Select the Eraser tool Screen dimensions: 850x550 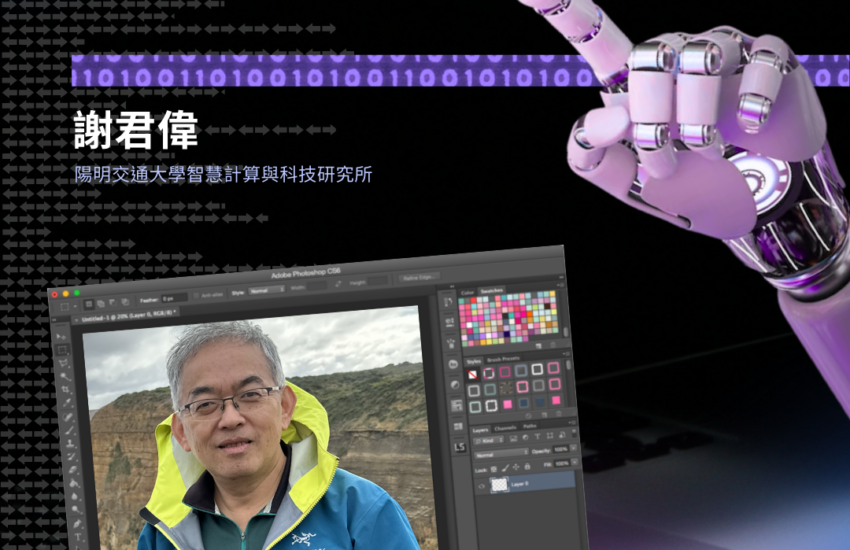click(73, 470)
